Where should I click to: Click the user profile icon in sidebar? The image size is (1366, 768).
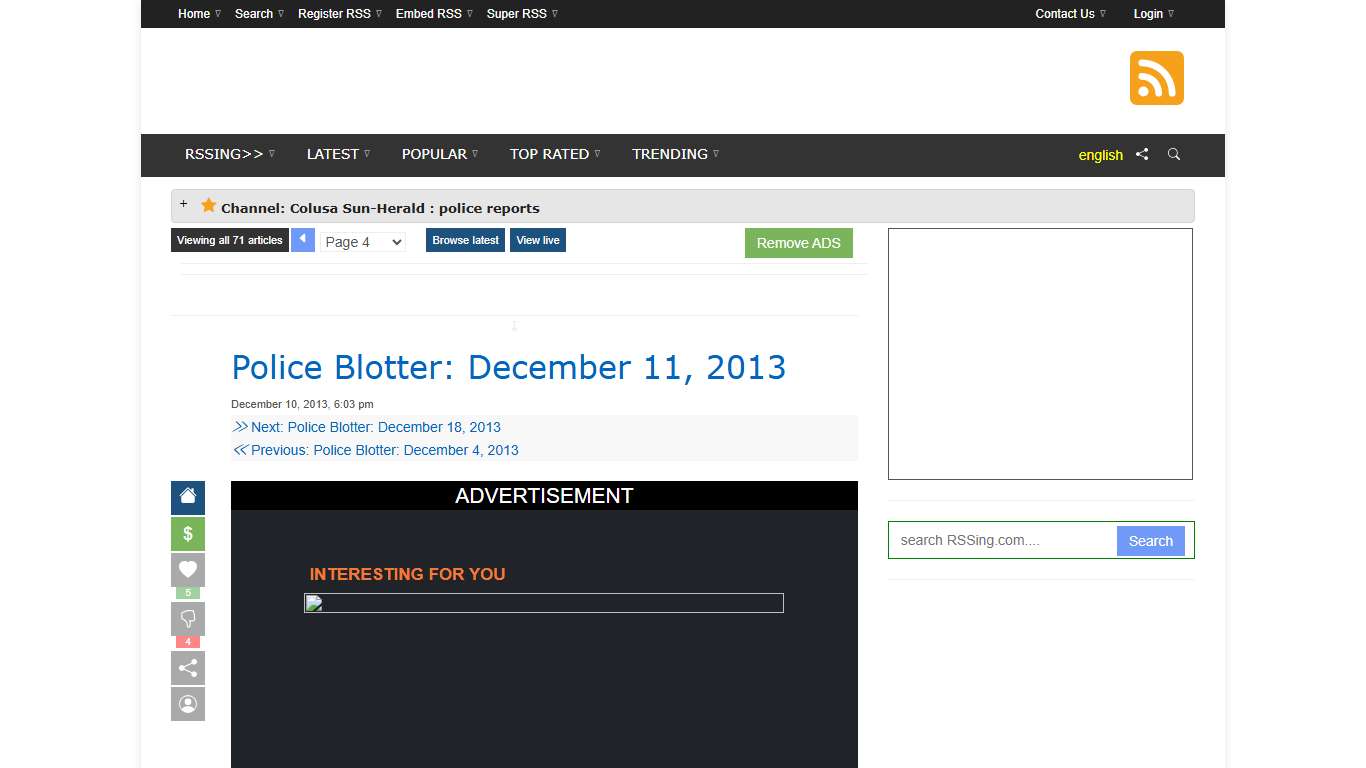[x=188, y=704]
